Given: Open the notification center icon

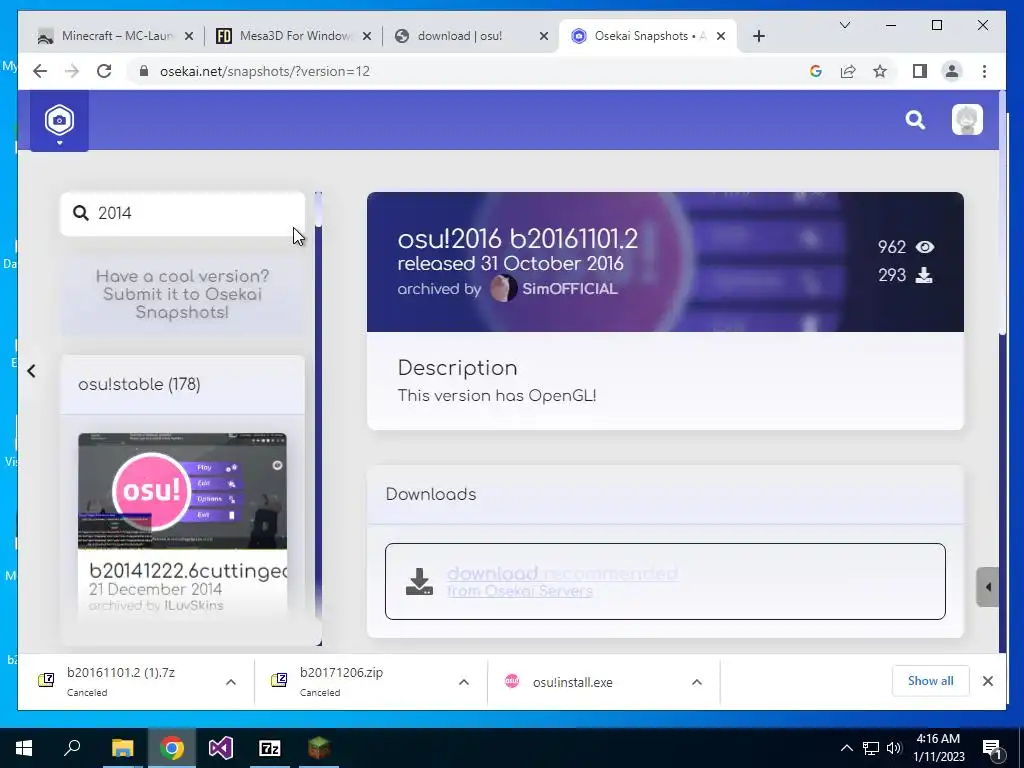Looking at the screenshot, I should point(991,748).
